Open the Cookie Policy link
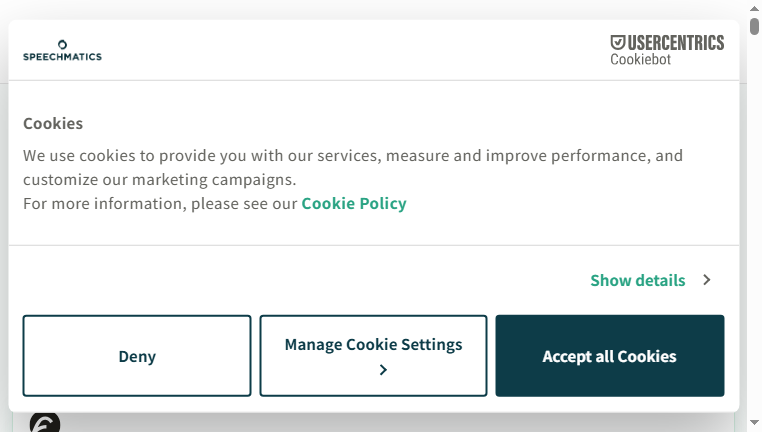The height and width of the screenshot is (432, 762). (x=354, y=204)
